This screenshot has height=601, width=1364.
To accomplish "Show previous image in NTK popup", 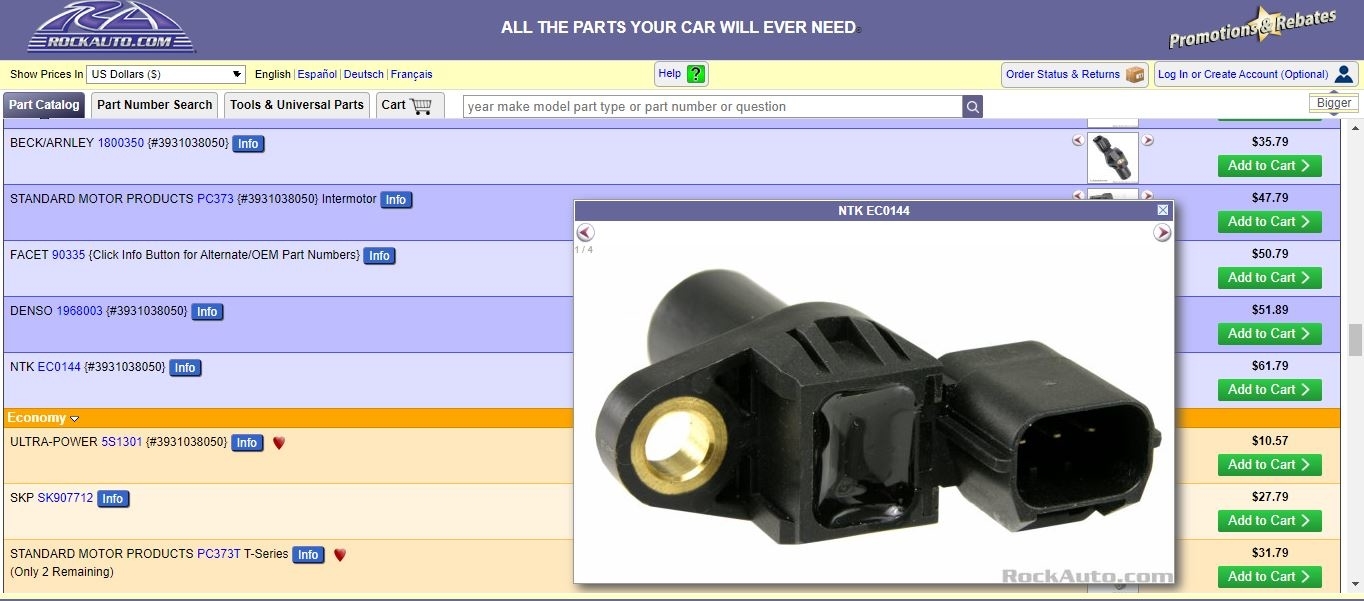I will (x=586, y=232).
